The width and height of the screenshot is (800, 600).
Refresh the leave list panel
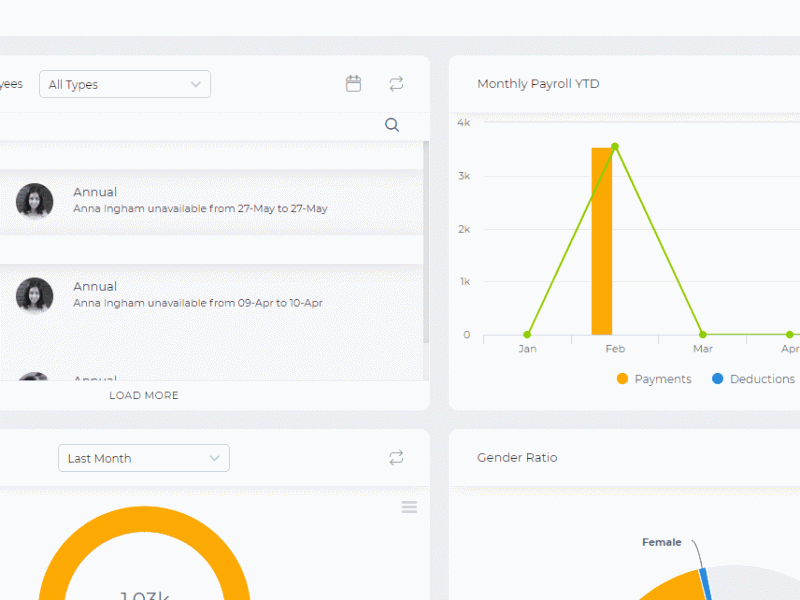(x=396, y=84)
